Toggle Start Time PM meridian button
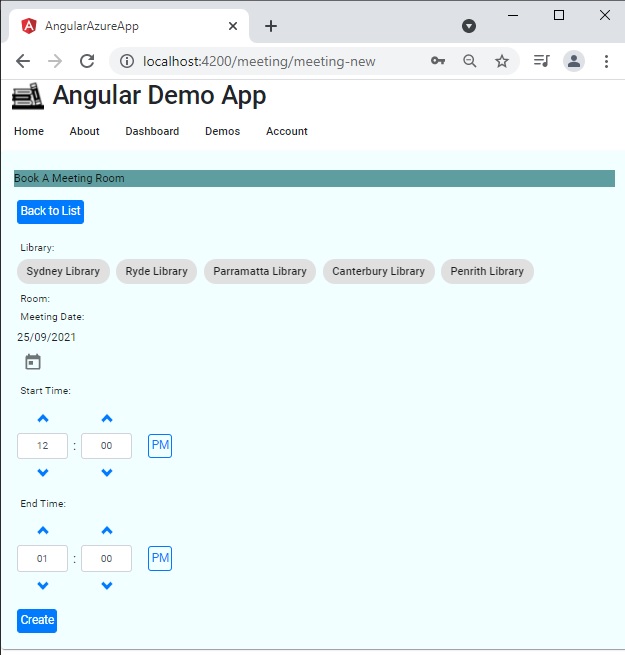The width and height of the screenshot is (625, 655). tap(160, 446)
